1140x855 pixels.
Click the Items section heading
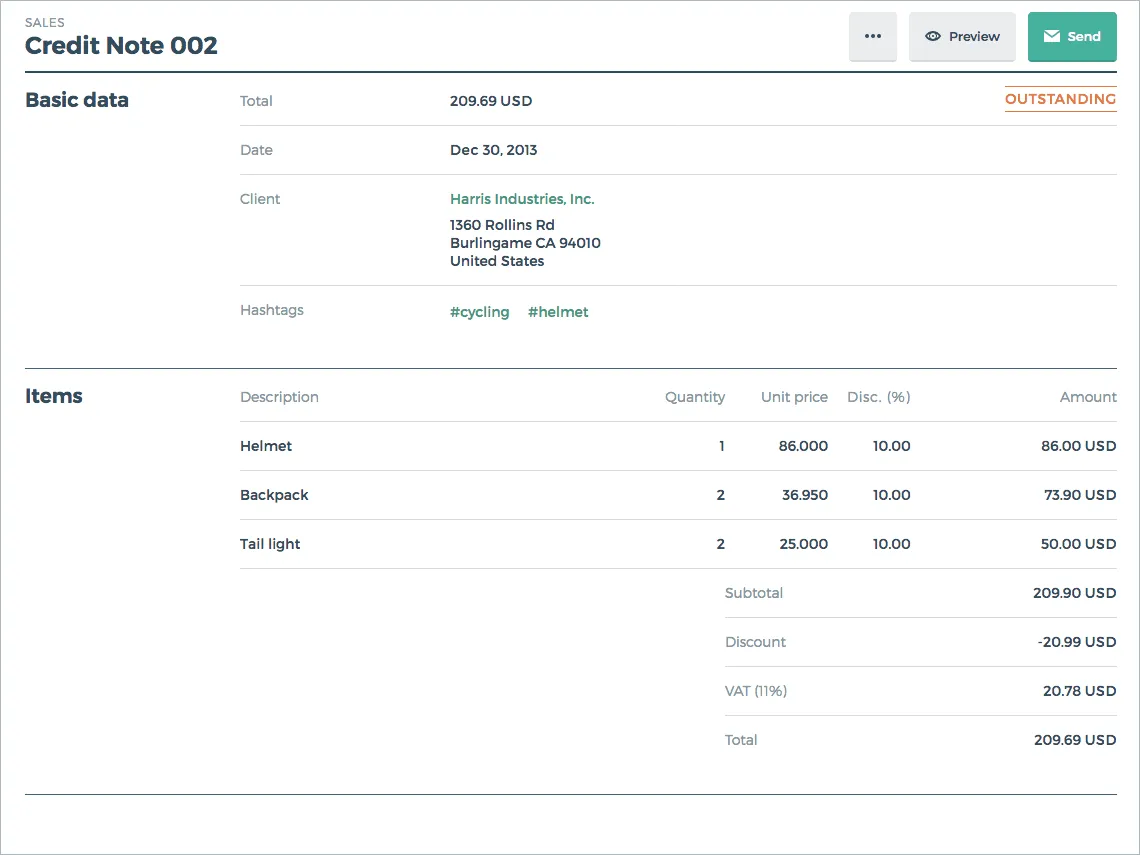coord(53,395)
